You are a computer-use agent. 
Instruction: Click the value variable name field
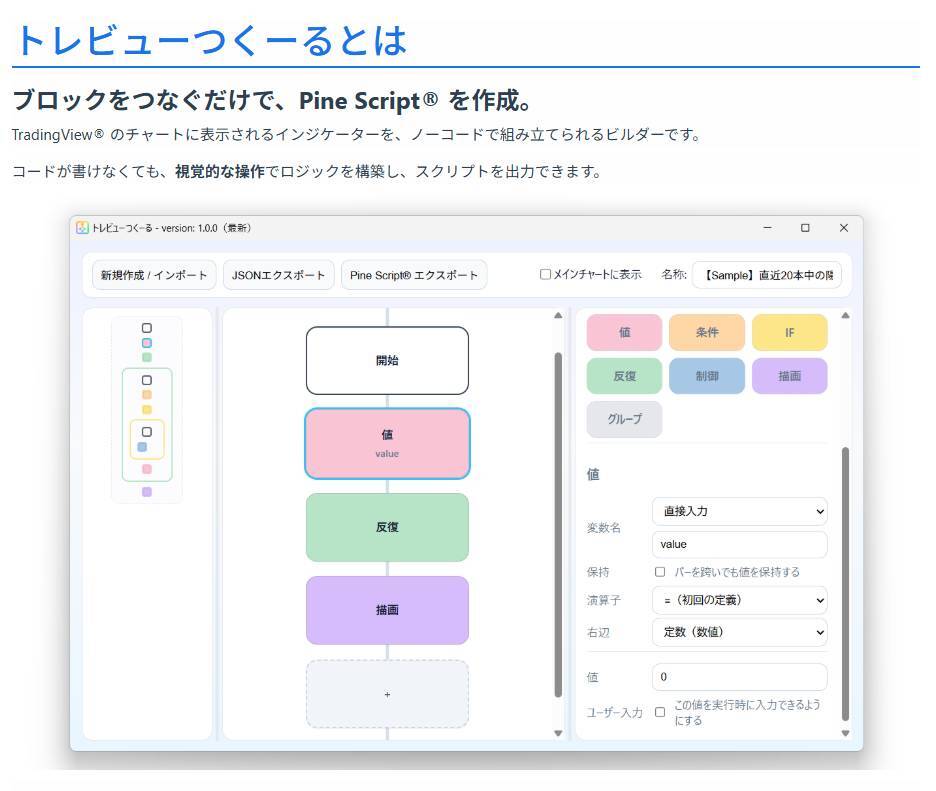click(x=740, y=544)
